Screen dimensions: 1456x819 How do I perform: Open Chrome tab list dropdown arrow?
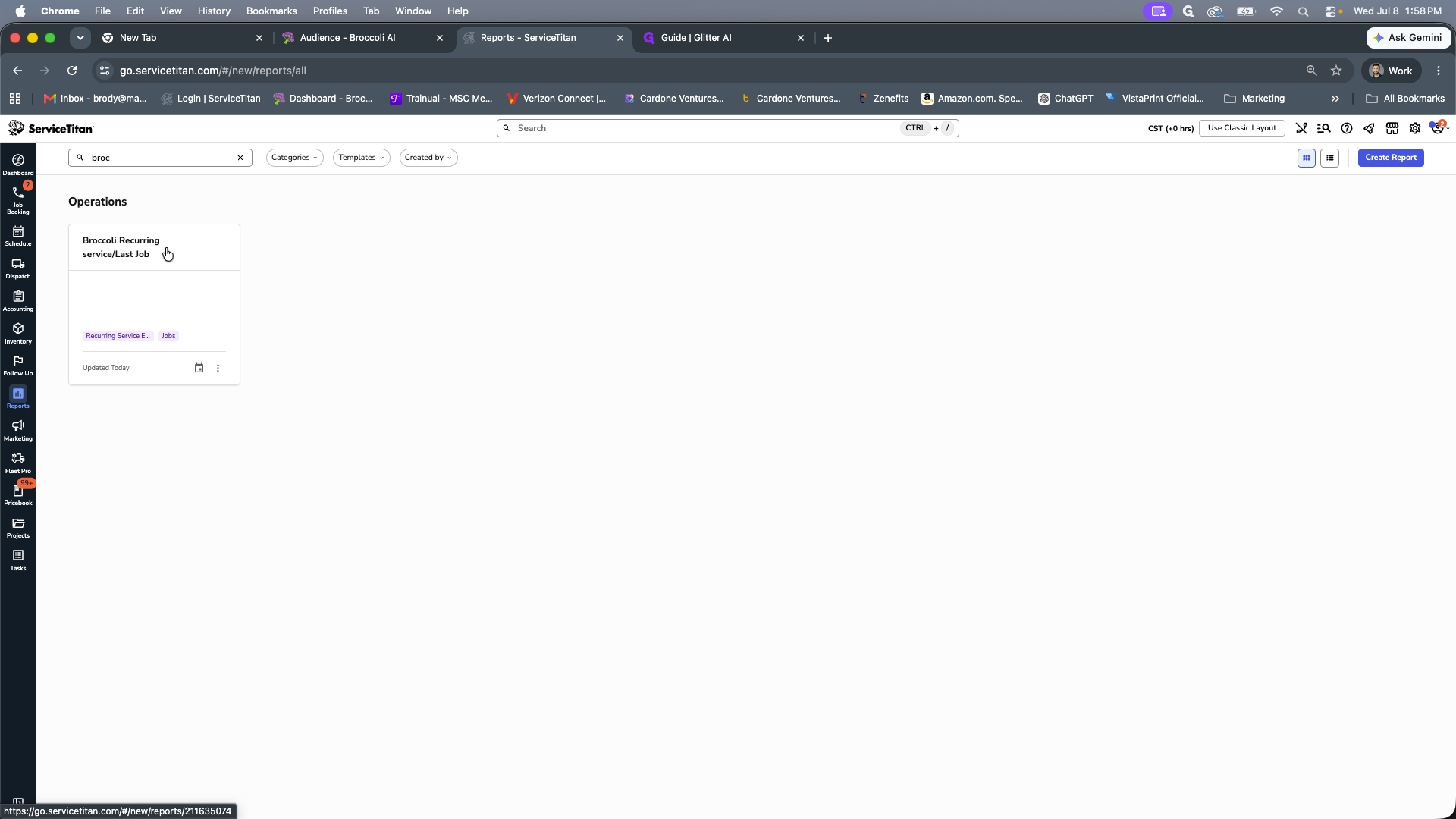pos(80,38)
